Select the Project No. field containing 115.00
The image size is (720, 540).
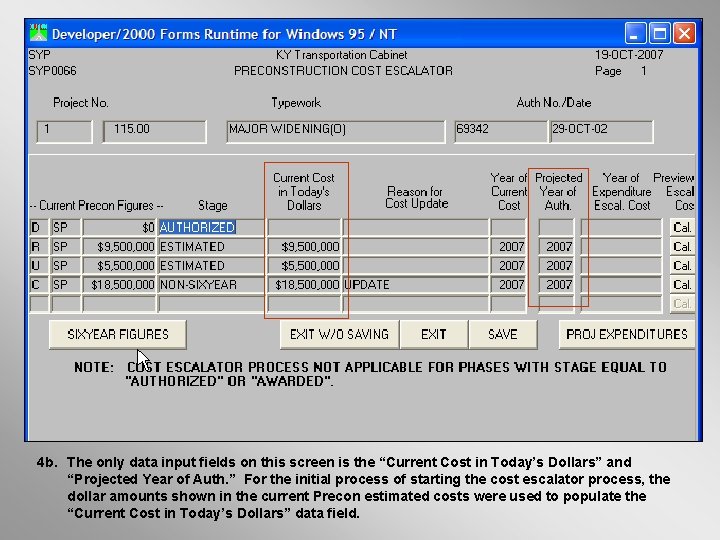point(154,132)
